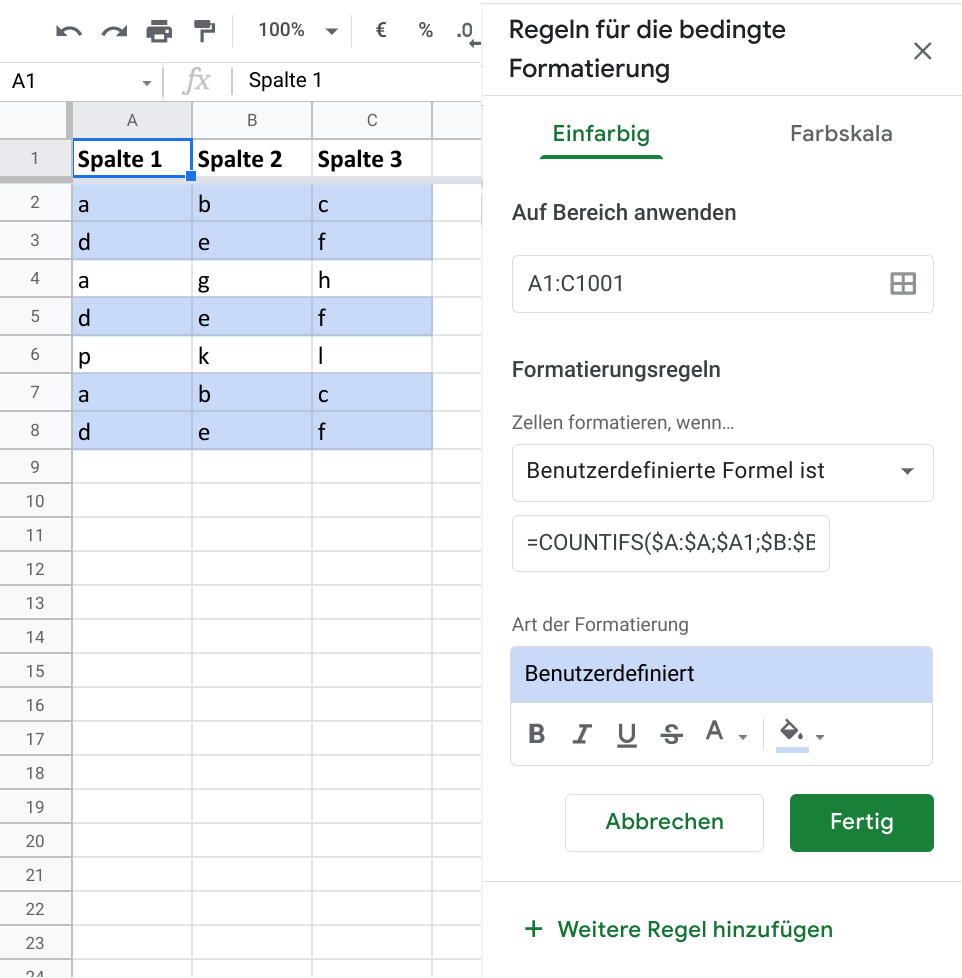Viewport: 962px width, 978px height.
Task: Toggle strikethrough in formatting style
Action: tap(671, 734)
